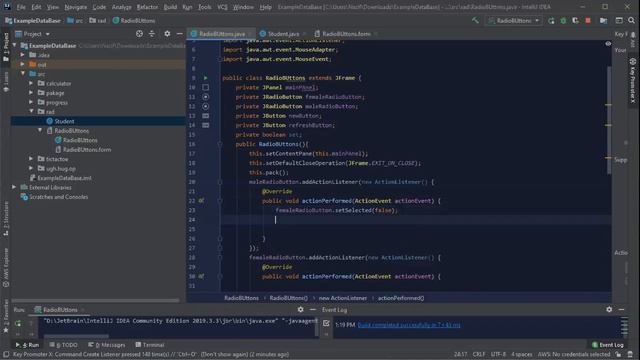Open the VCS menu
This screenshot has width=640, height=360.
[222, 7]
